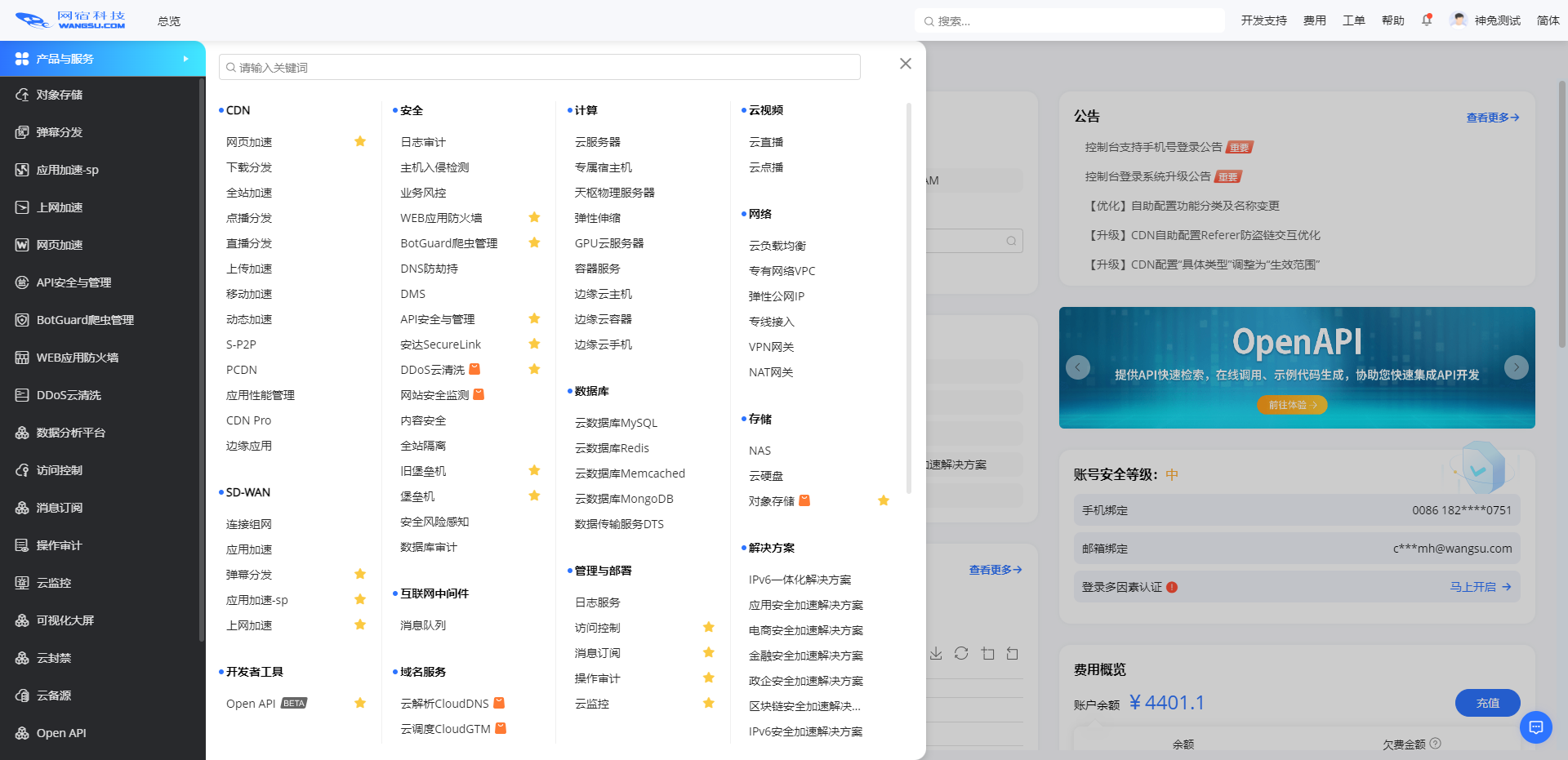Expand 产品与服务 menu arrow

pyautogui.click(x=186, y=59)
